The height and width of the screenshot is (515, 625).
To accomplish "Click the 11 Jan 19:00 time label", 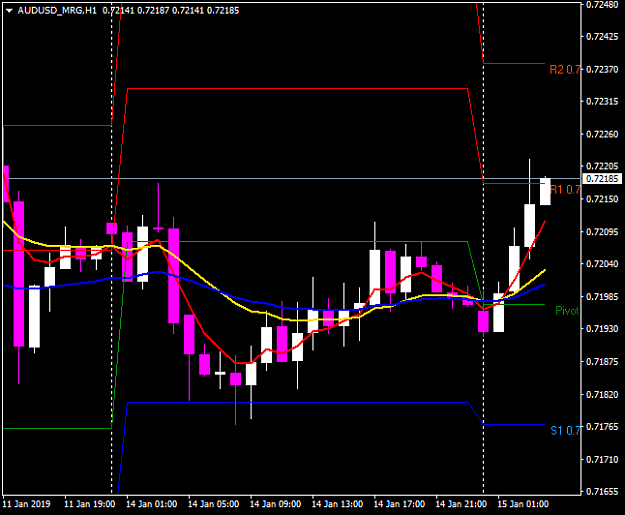I will tap(90, 504).
